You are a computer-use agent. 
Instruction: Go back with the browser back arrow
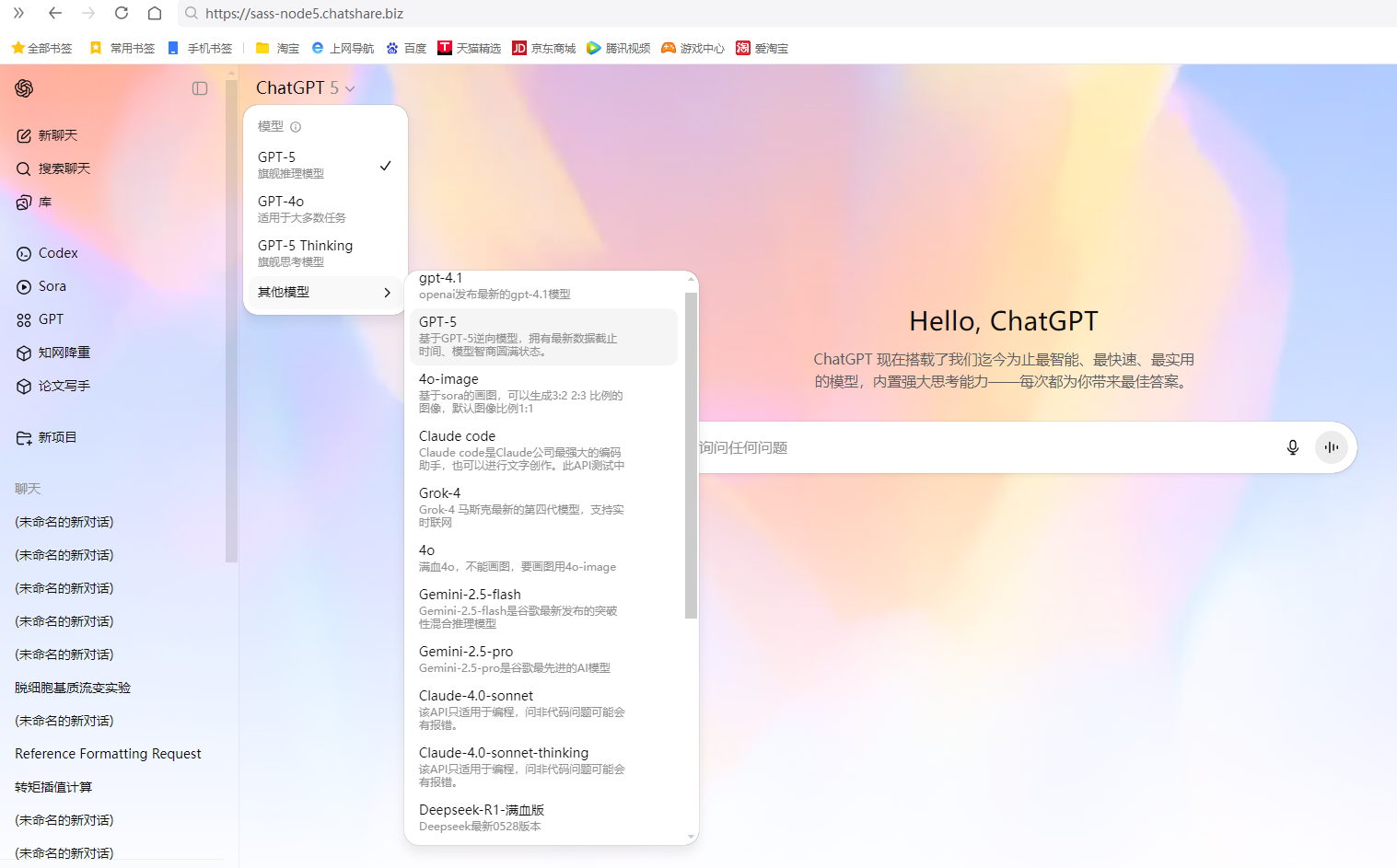pos(55,13)
